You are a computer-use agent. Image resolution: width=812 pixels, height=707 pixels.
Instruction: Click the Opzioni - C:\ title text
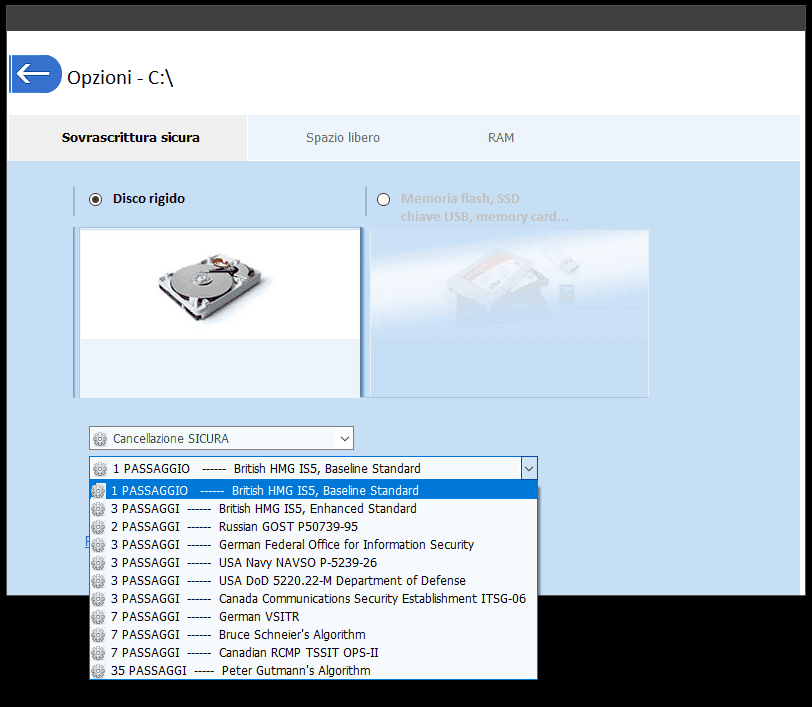click(120, 78)
